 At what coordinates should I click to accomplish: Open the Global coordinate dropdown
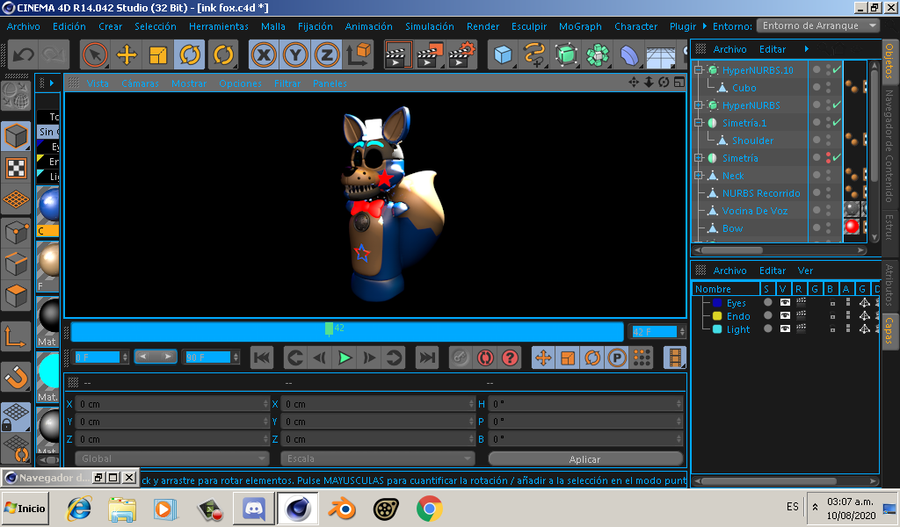click(172, 459)
